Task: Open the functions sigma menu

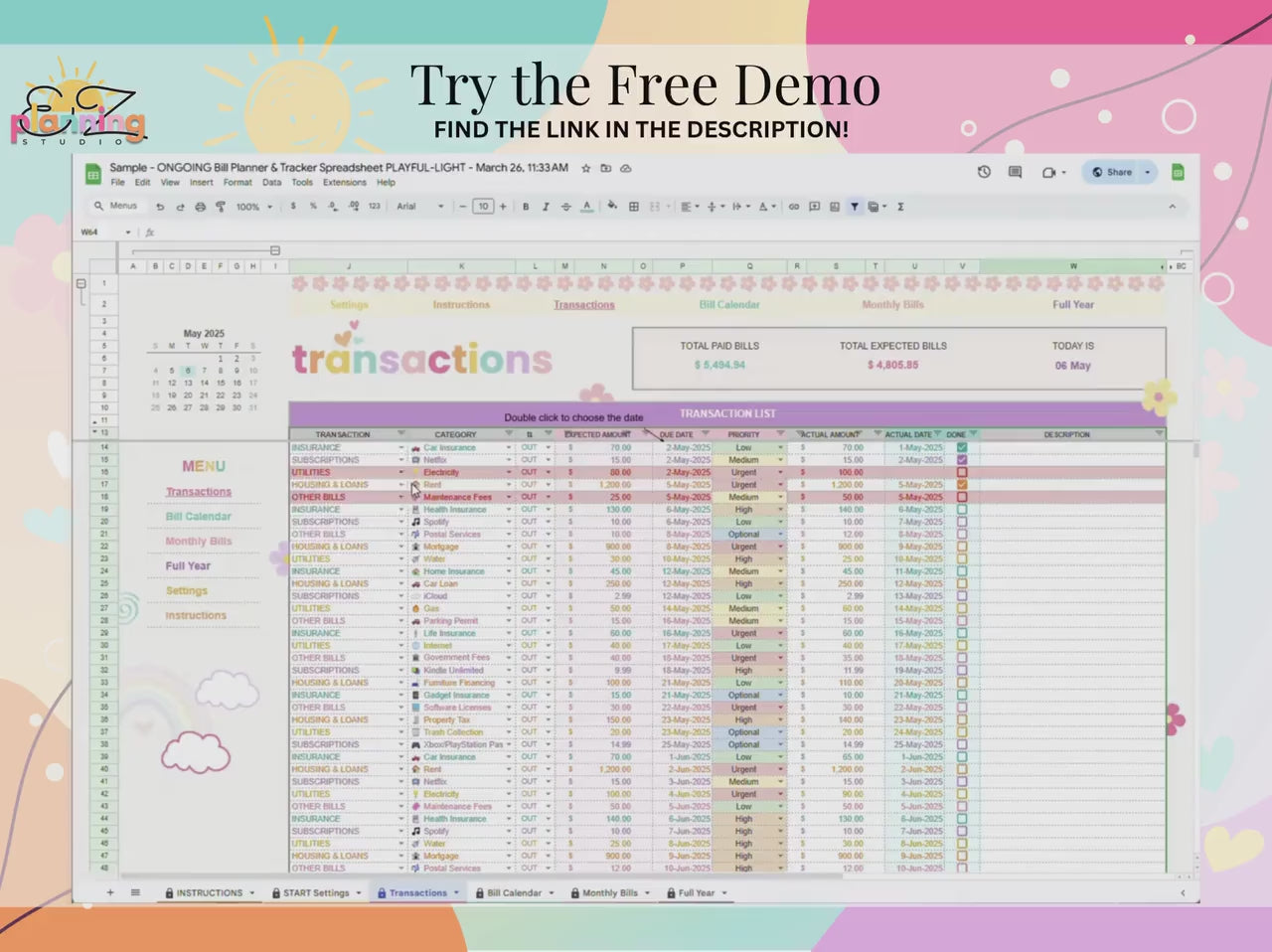Action: tap(900, 207)
